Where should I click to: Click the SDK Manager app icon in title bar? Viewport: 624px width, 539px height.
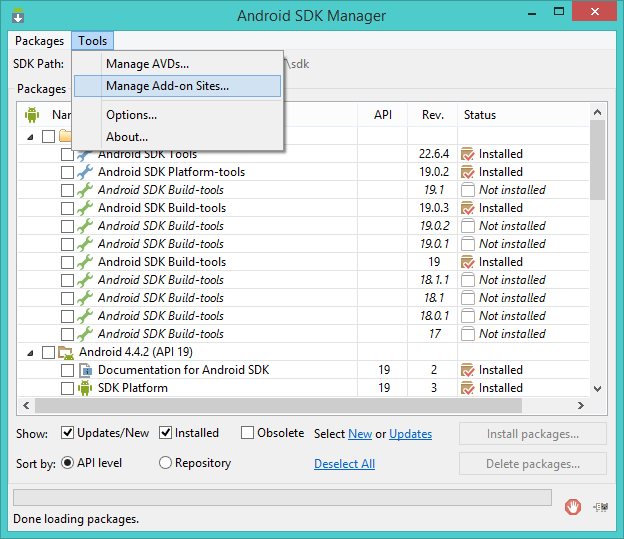pyautogui.click(x=18, y=15)
